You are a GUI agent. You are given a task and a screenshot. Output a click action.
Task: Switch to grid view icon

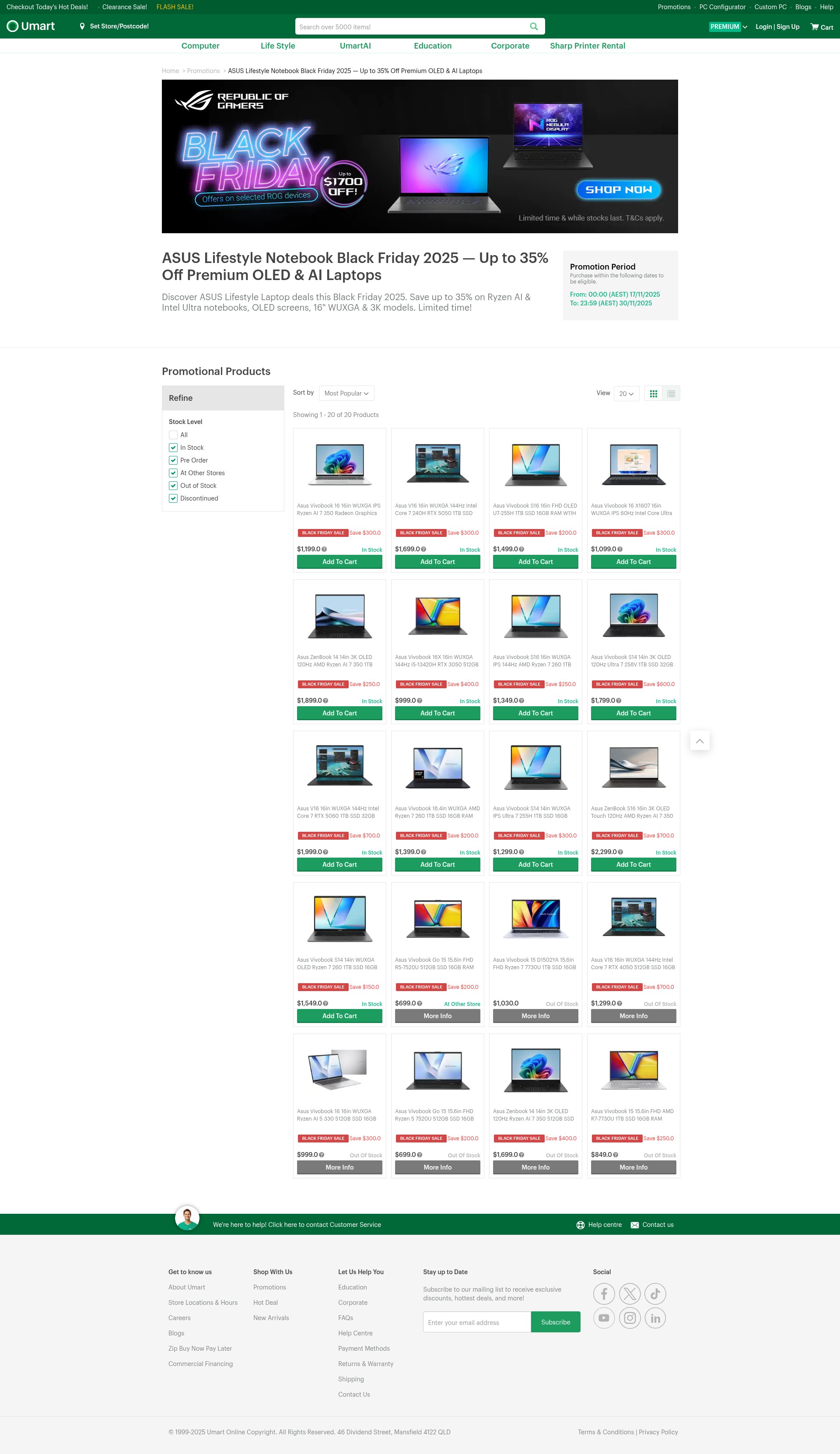(x=653, y=393)
